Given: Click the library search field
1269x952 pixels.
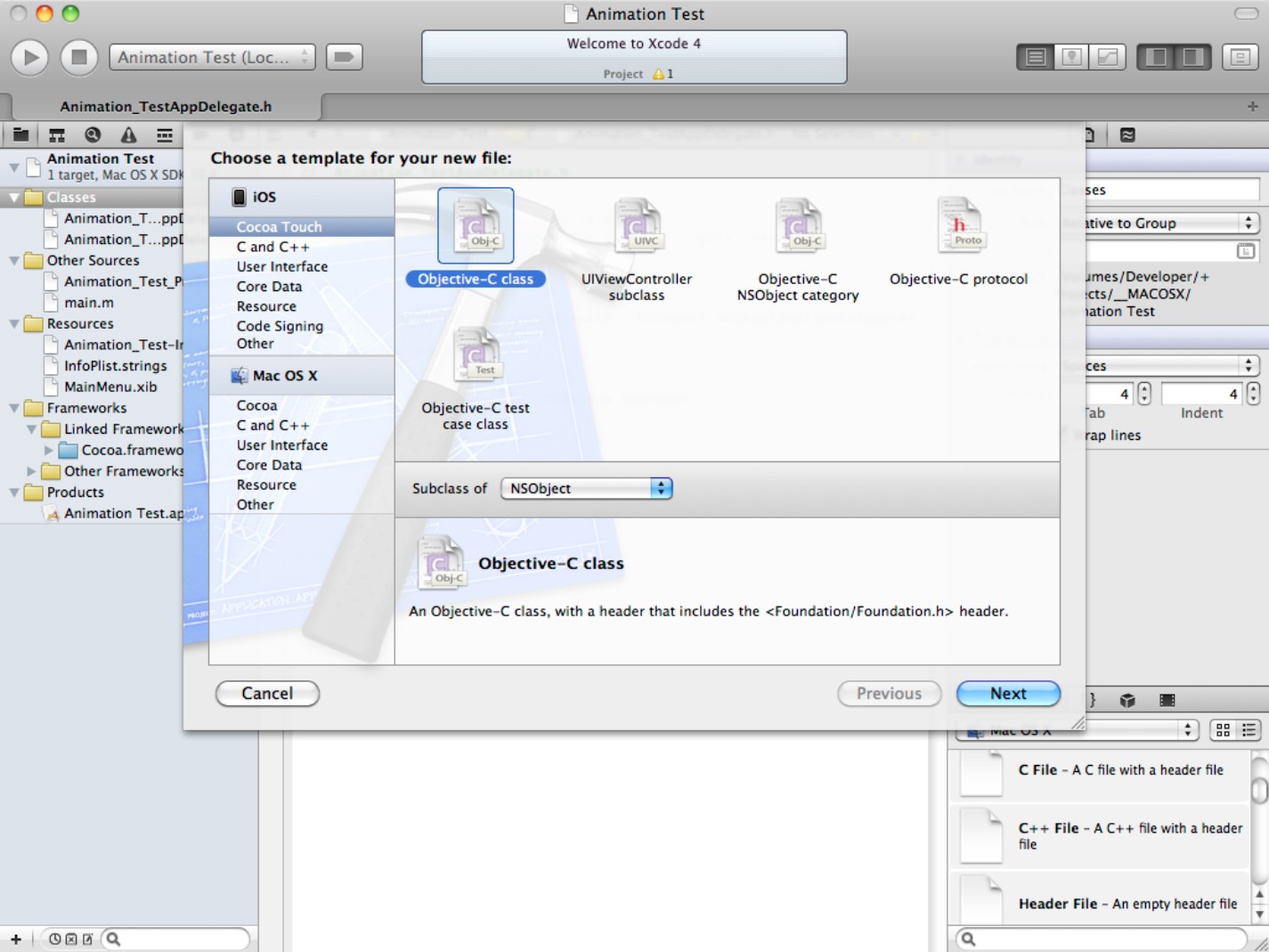Looking at the screenshot, I should pyautogui.click(x=1102, y=939).
